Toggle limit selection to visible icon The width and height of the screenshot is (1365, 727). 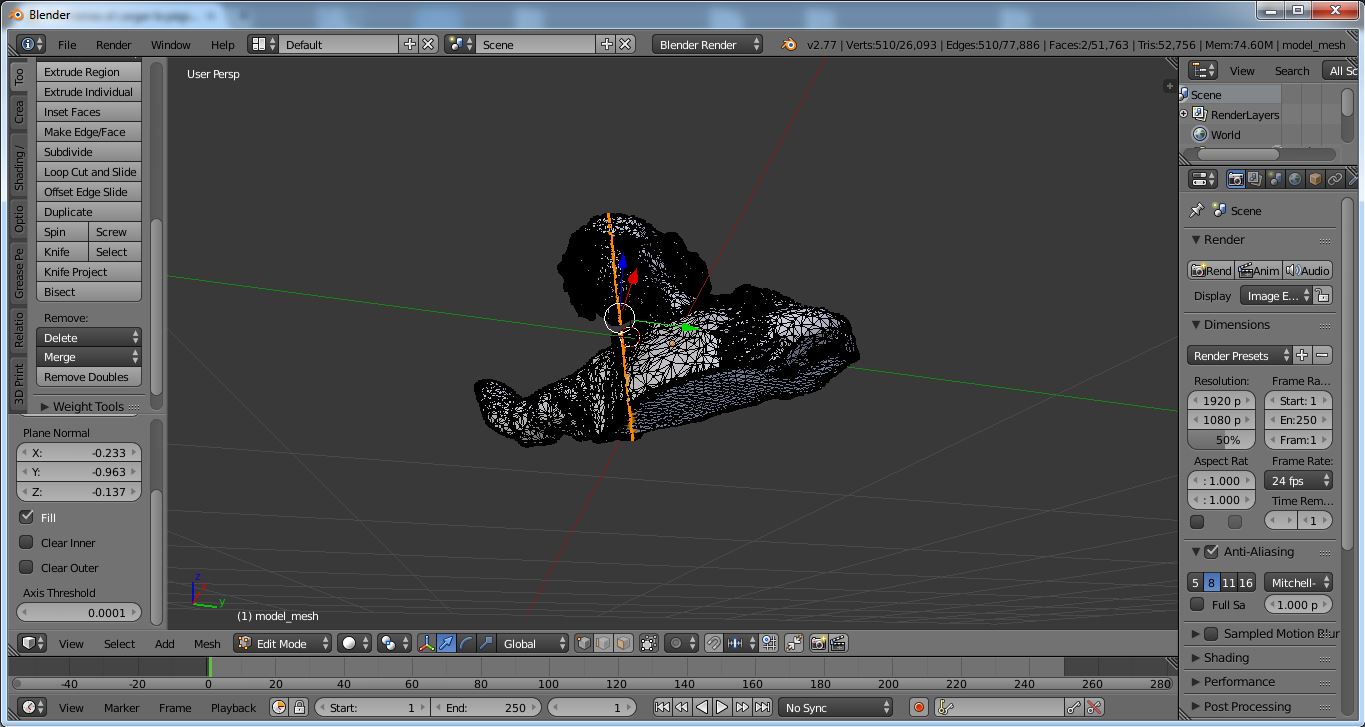point(649,643)
